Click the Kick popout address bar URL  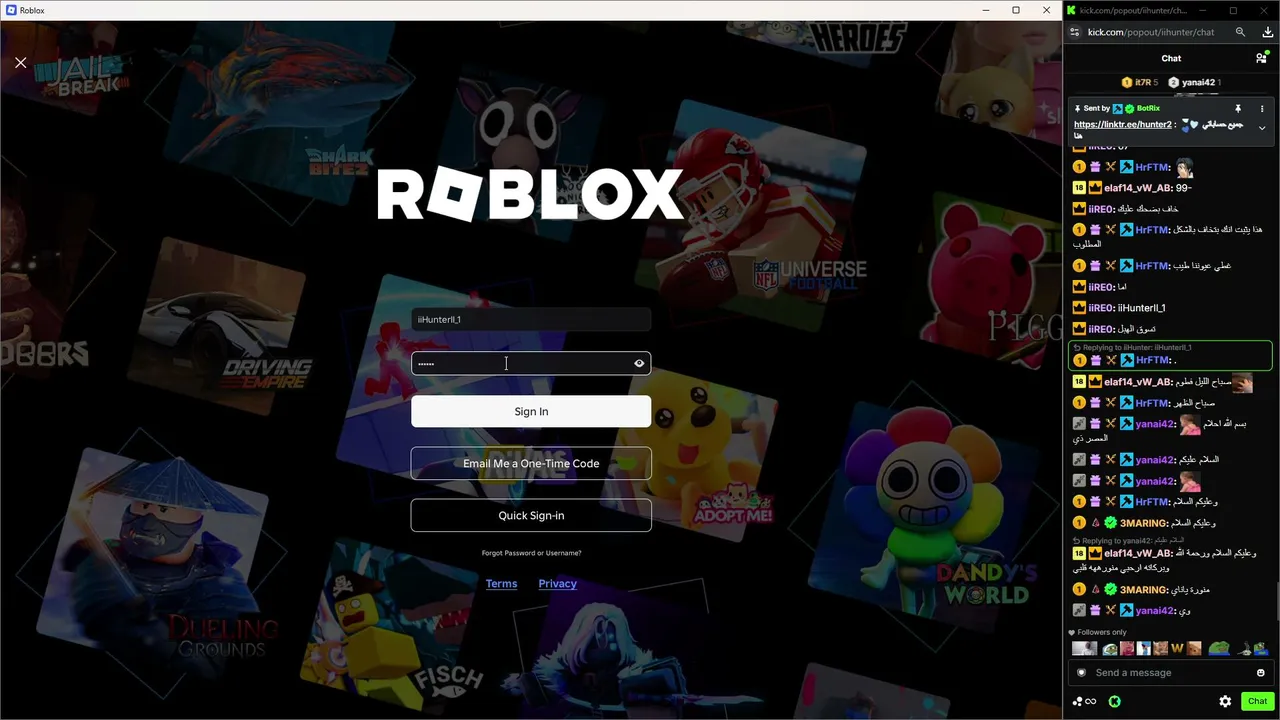pos(1151,32)
